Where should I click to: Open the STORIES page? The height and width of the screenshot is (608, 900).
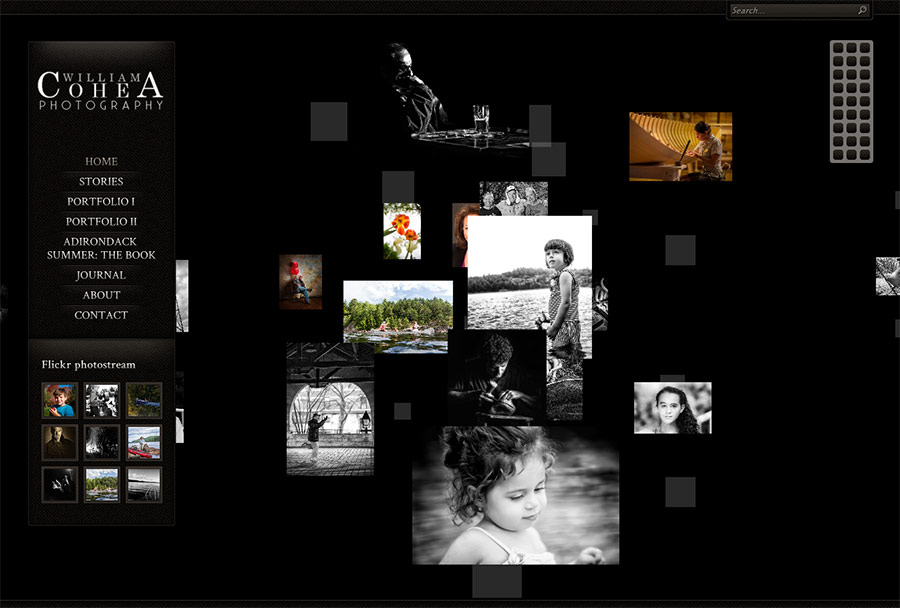[101, 181]
